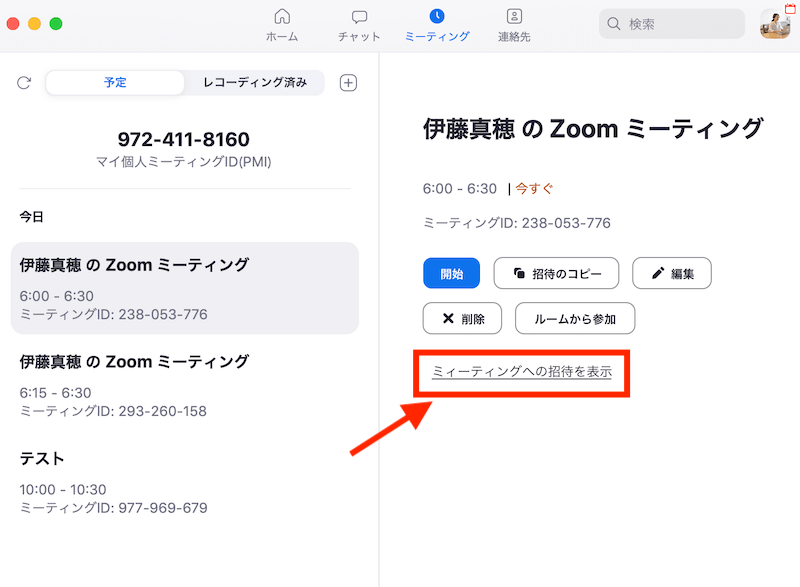The image size is (800, 587).
Task: Select the personal meeting ID 972-411-8160
Action: (184, 139)
